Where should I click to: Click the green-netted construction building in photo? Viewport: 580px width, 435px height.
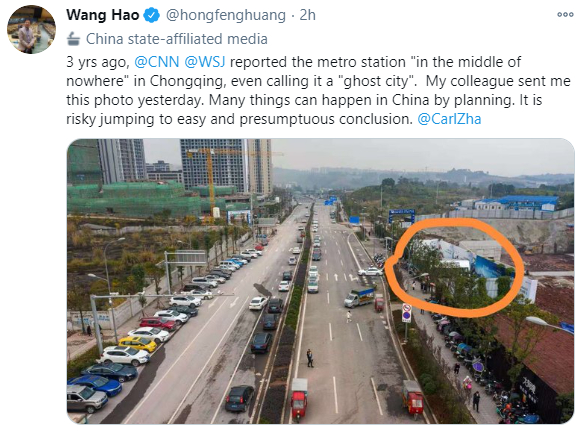(x=133, y=200)
